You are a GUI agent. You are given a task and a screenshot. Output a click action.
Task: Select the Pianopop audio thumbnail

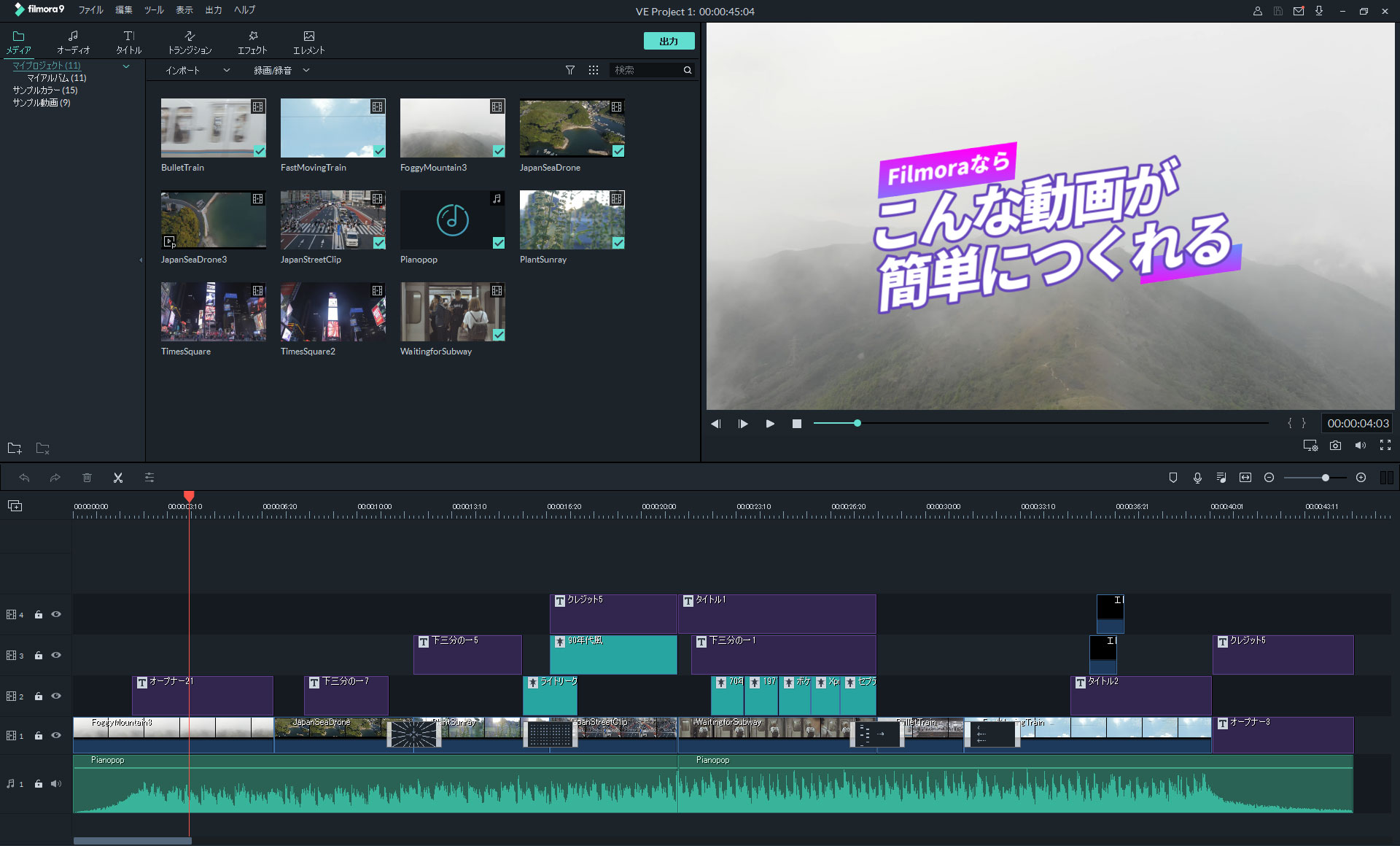(452, 220)
